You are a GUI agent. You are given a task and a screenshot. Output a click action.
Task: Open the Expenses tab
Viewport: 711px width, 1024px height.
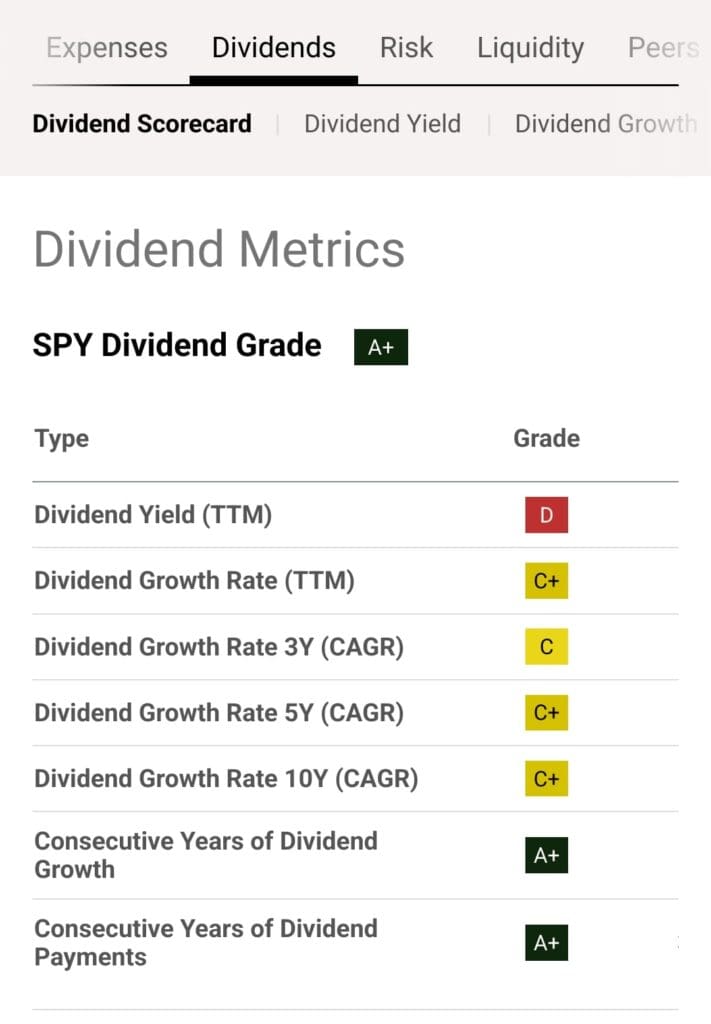[x=107, y=48]
